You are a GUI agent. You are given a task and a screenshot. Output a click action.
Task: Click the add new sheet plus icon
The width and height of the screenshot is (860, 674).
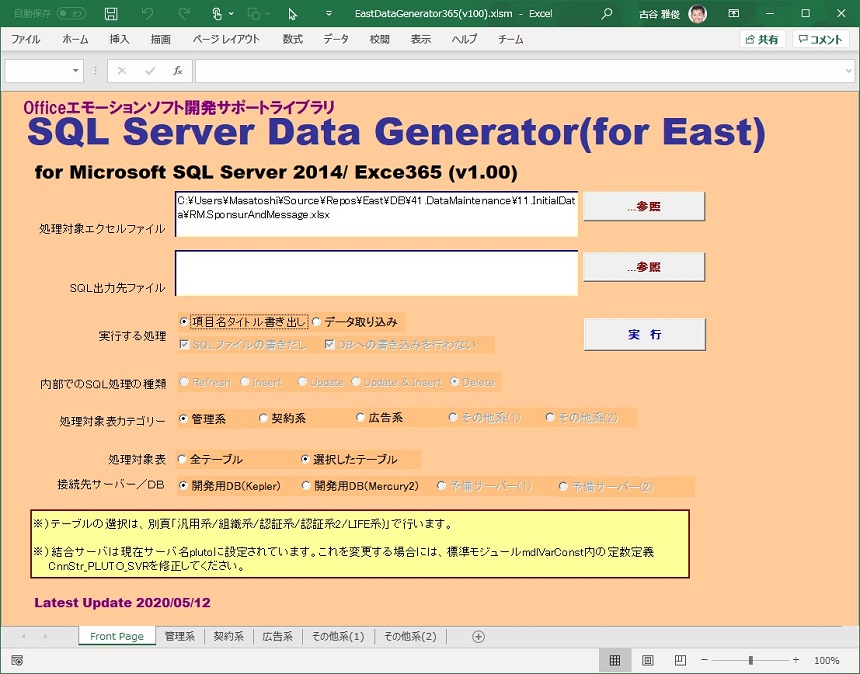click(478, 637)
